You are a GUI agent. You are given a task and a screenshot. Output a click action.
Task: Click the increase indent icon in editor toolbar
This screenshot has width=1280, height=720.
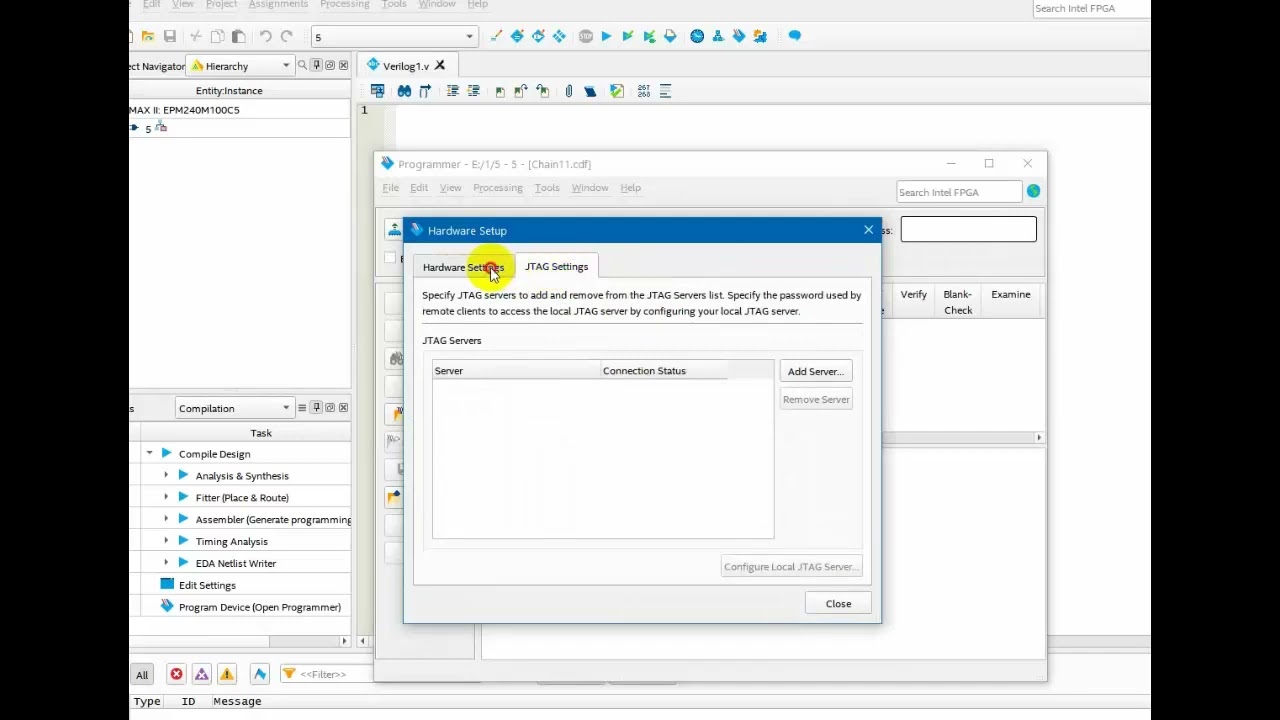pos(453,91)
